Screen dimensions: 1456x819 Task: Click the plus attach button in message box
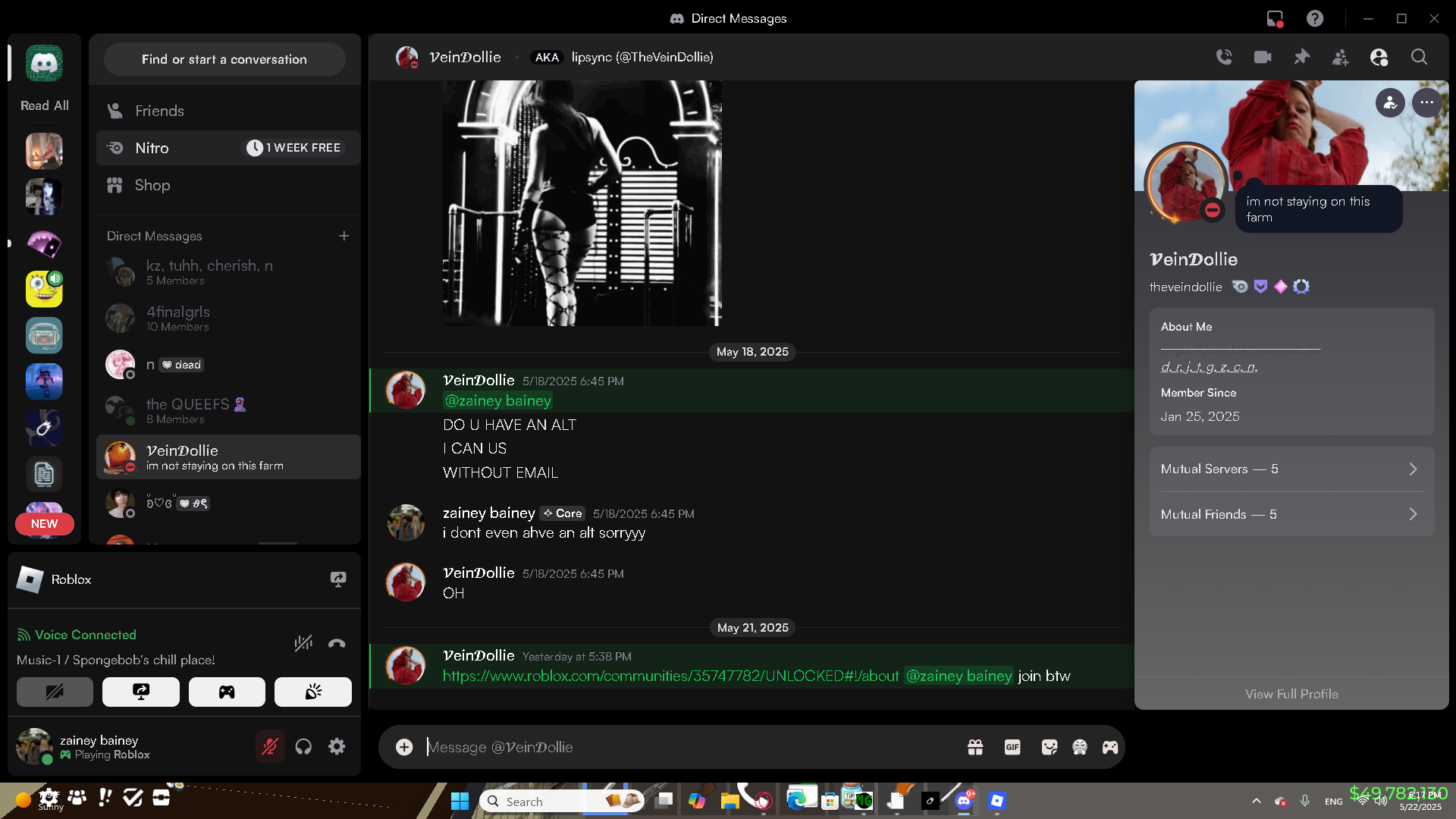(x=404, y=747)
